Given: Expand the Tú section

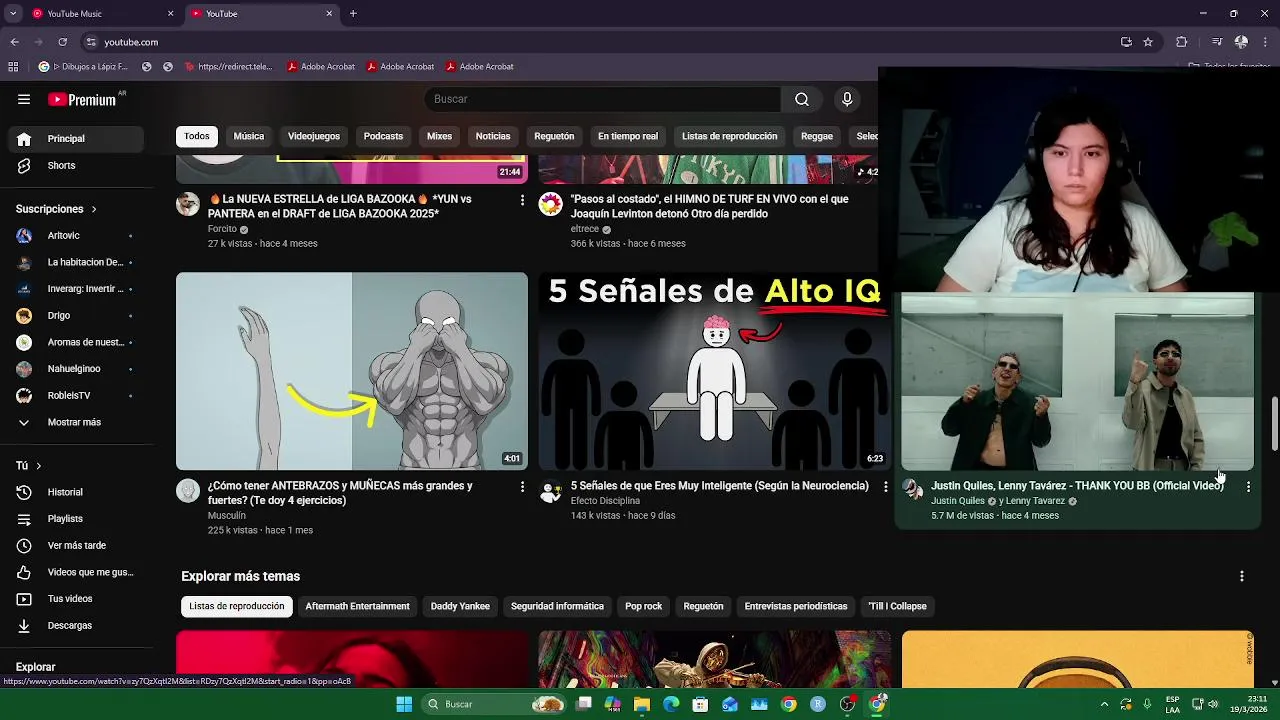Looking at the screenshot, I should (x=29, y=466).
